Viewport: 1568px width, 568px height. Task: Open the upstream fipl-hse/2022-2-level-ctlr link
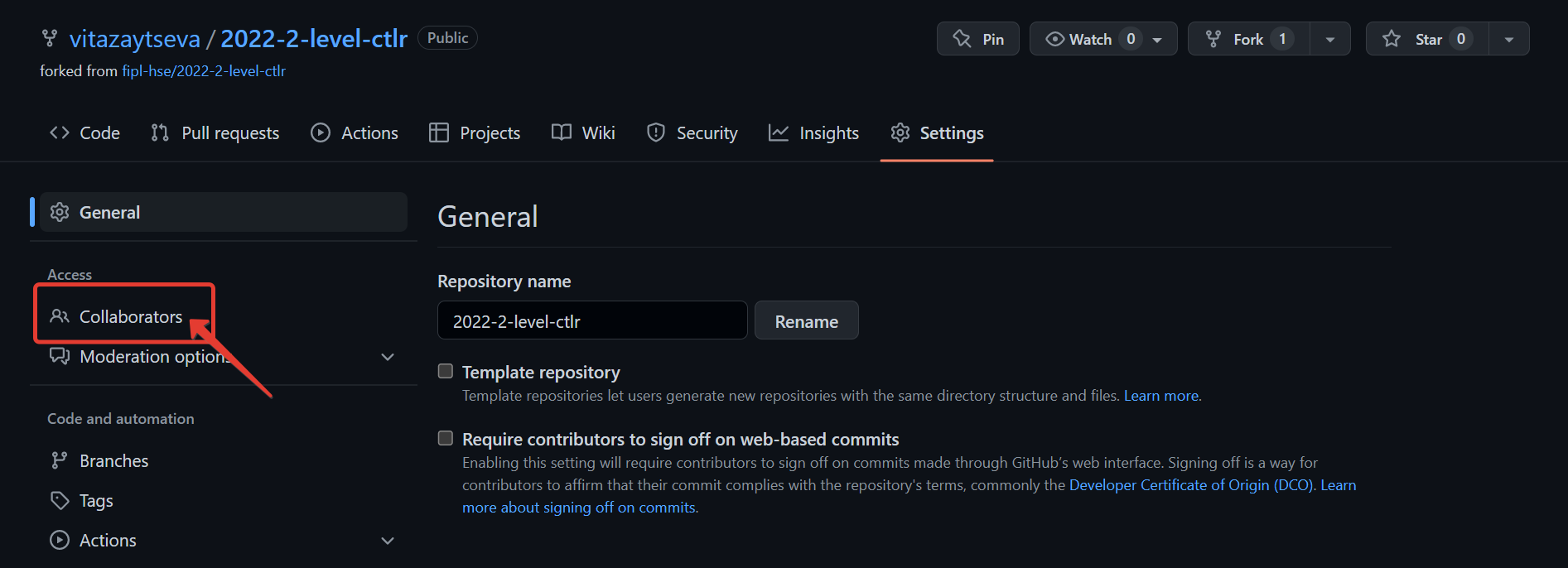204,71
